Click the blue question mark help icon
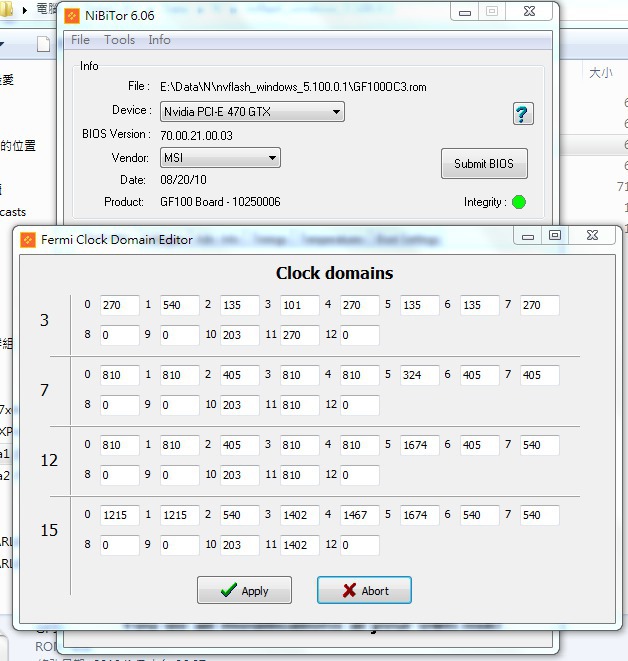 click(522, 113)
